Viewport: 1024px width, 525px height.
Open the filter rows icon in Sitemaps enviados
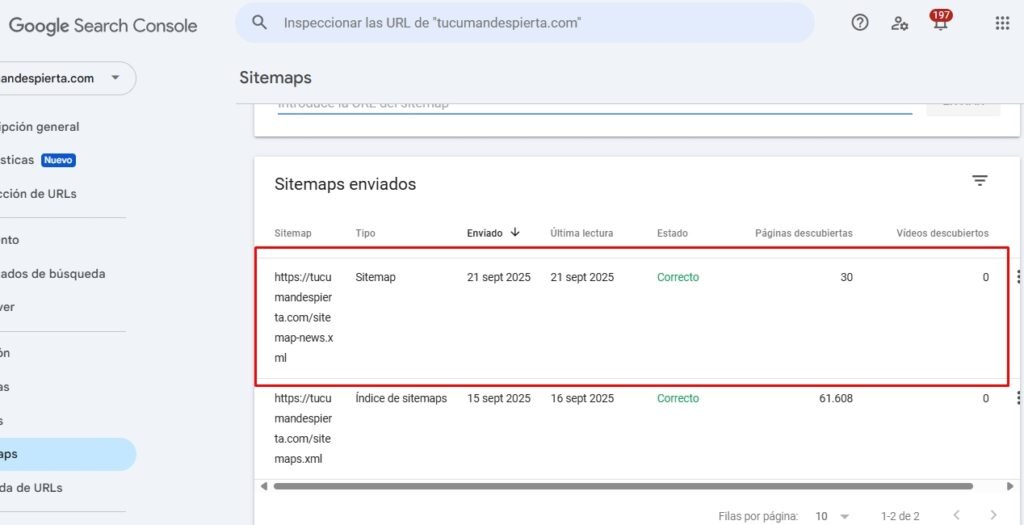point(980,181)
